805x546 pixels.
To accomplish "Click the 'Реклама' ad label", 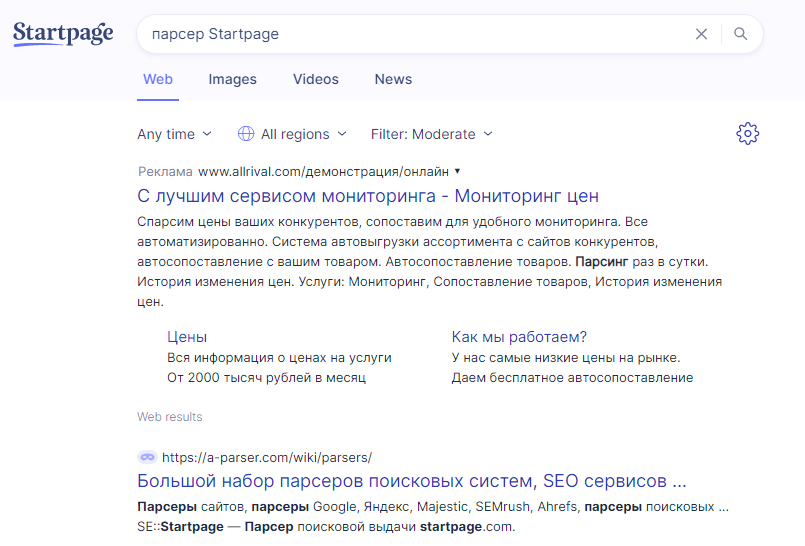I will [165, 171].
